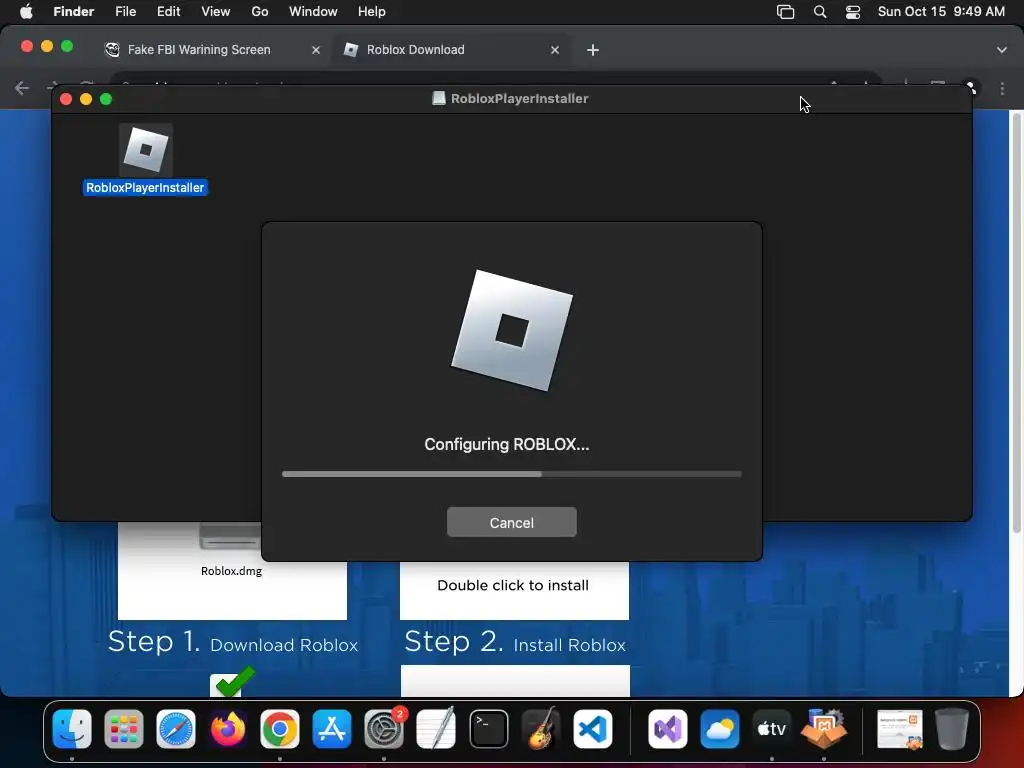Launch Firefox from the Dock

click(x=228, y=729)
